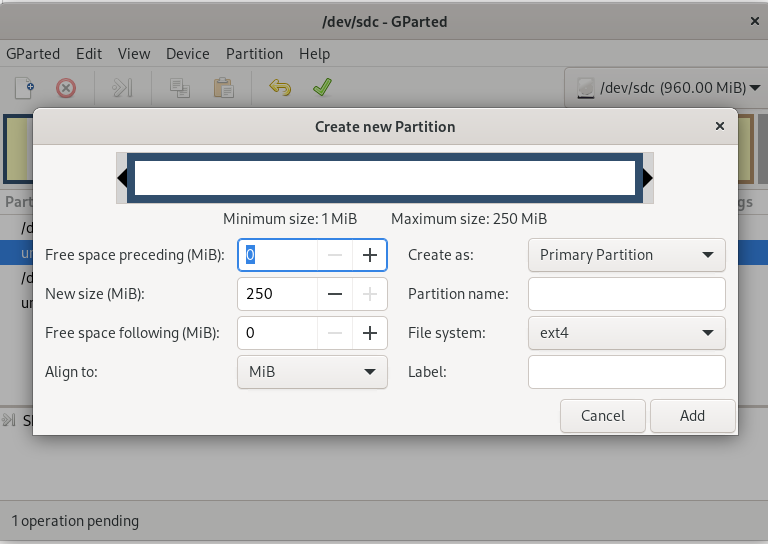Click the right resize handle arrow
The height and width of the screenshot is (544, 768).
647,178
